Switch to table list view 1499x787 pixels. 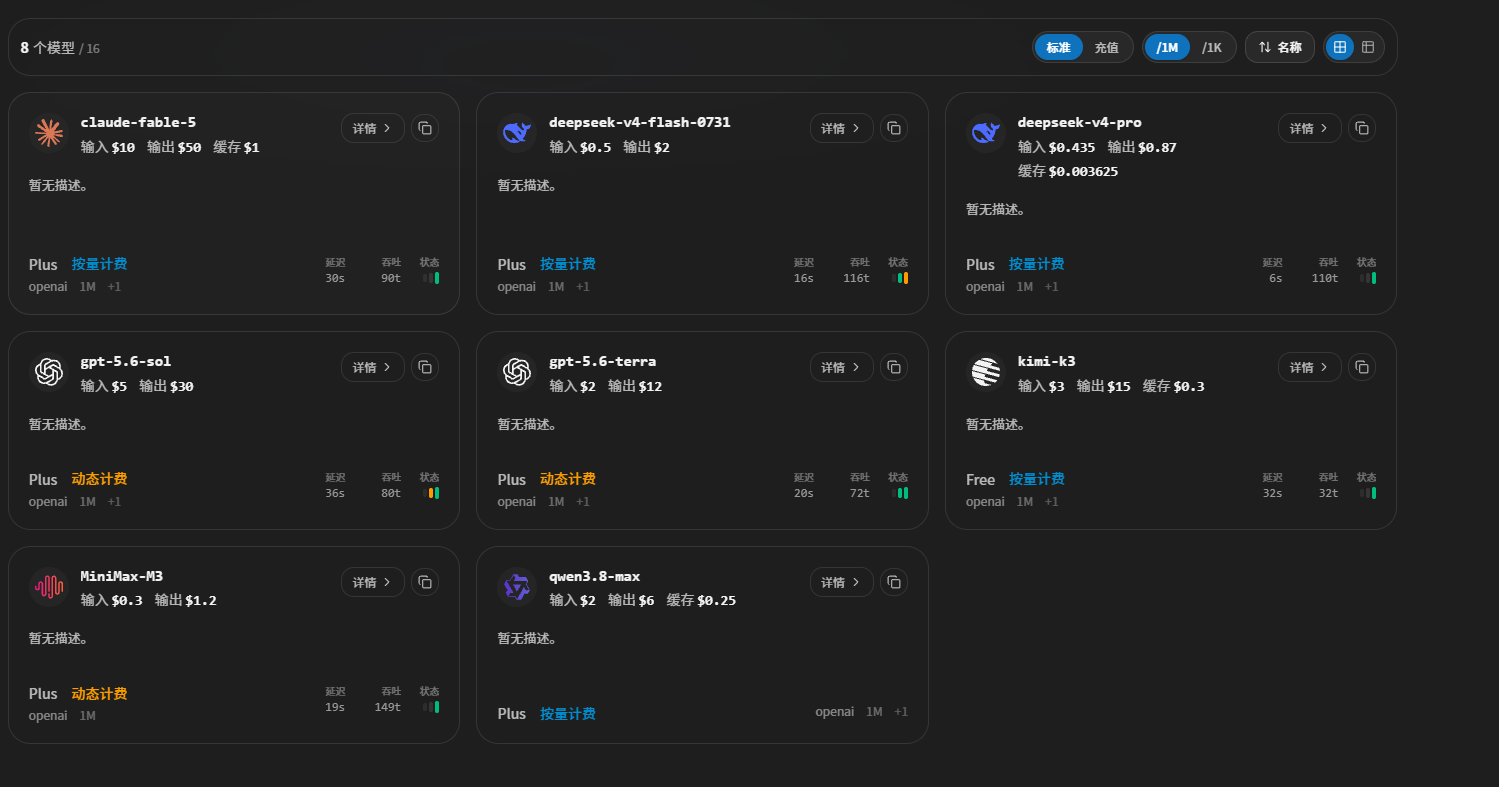pos(1368,47)
